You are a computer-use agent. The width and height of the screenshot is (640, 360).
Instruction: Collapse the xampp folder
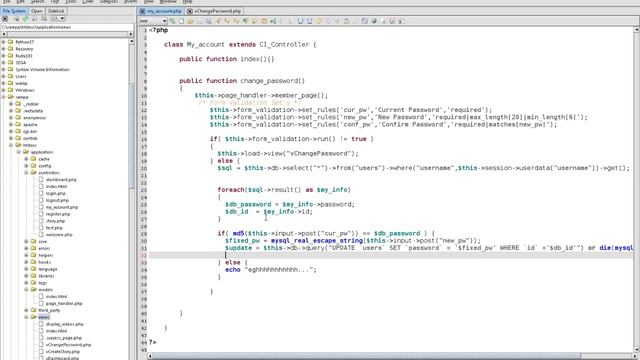[4, 97]
